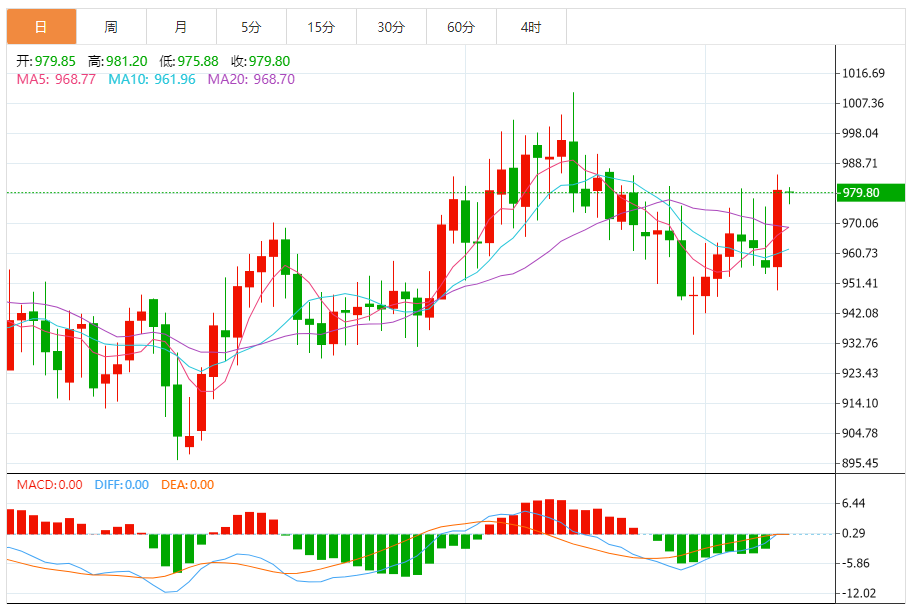910x604 pixels.
Task: Click the MA10: 961.96 indicator label
Action: coord(152,79)
